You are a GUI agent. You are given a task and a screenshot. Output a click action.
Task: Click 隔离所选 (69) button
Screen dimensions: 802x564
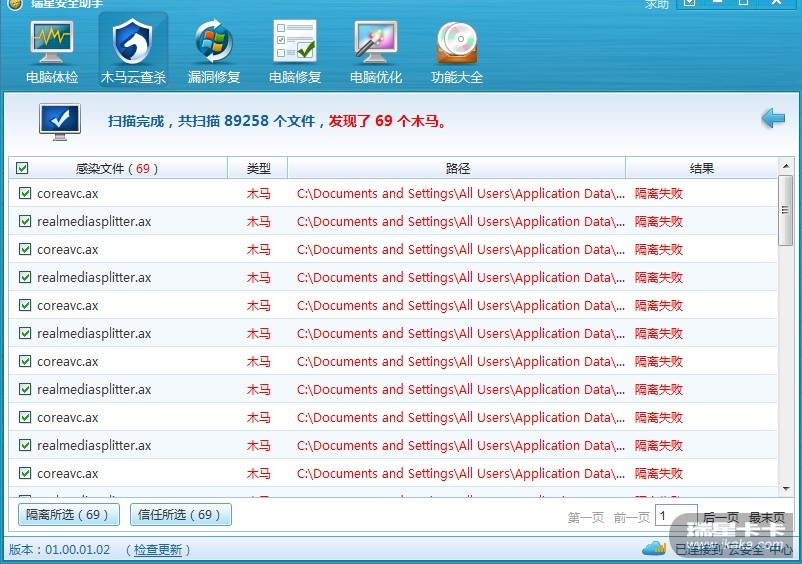[x=69, y=514]
